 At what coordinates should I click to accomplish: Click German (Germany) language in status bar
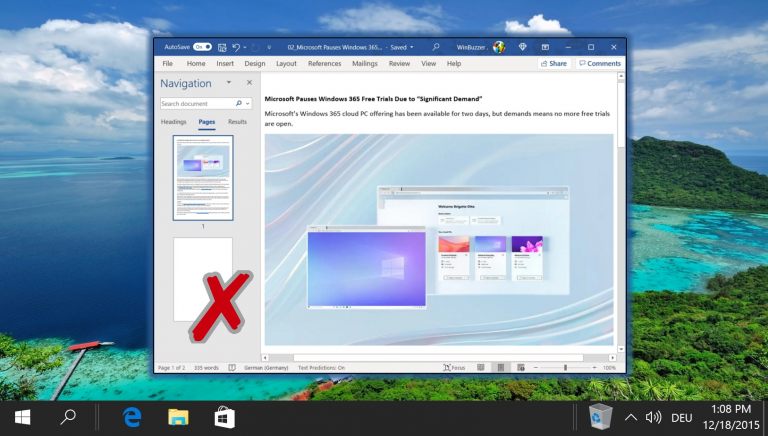[x=266, y=368]
